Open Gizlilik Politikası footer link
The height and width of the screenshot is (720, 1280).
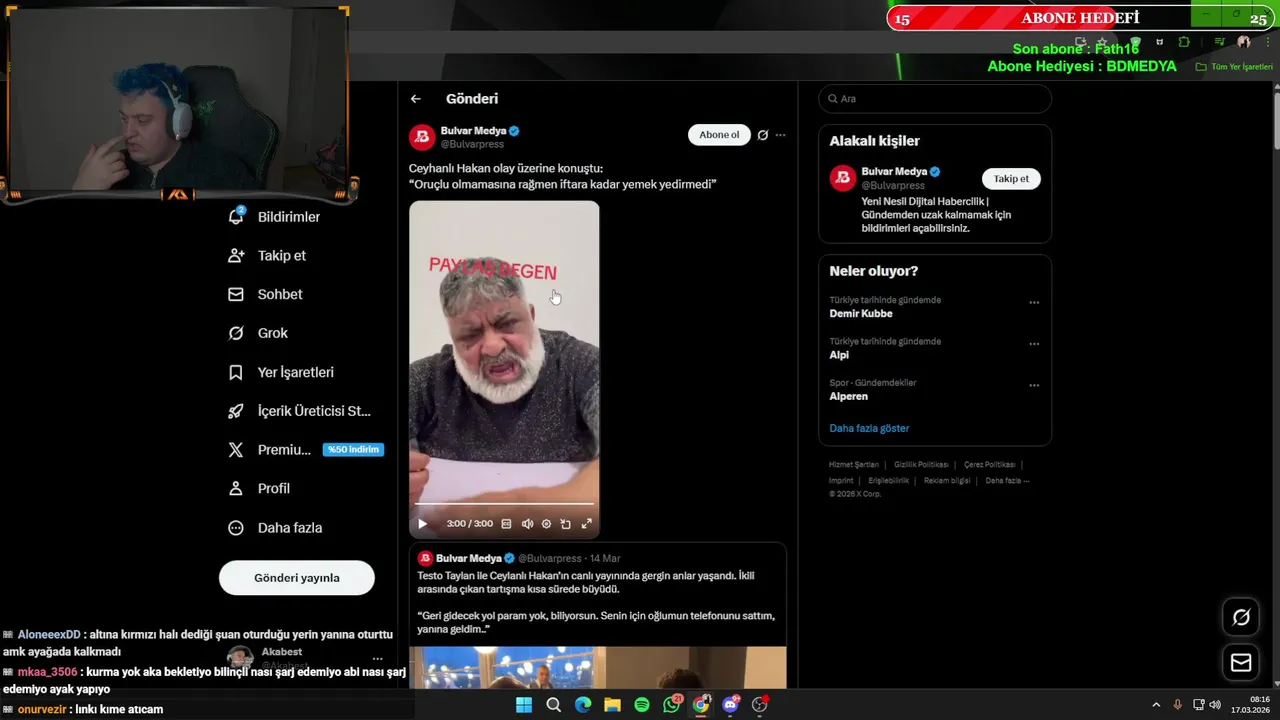[921, 465]
